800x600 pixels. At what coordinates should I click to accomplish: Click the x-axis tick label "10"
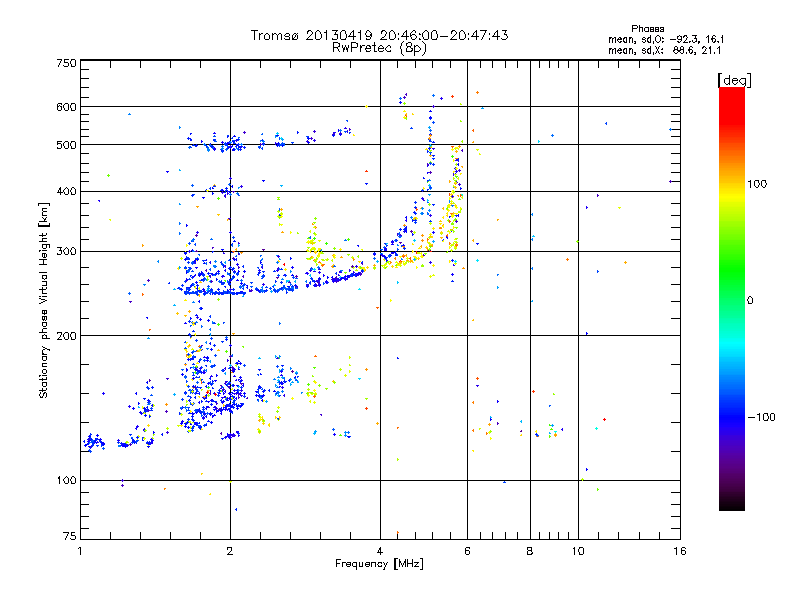tap(578, 551)
